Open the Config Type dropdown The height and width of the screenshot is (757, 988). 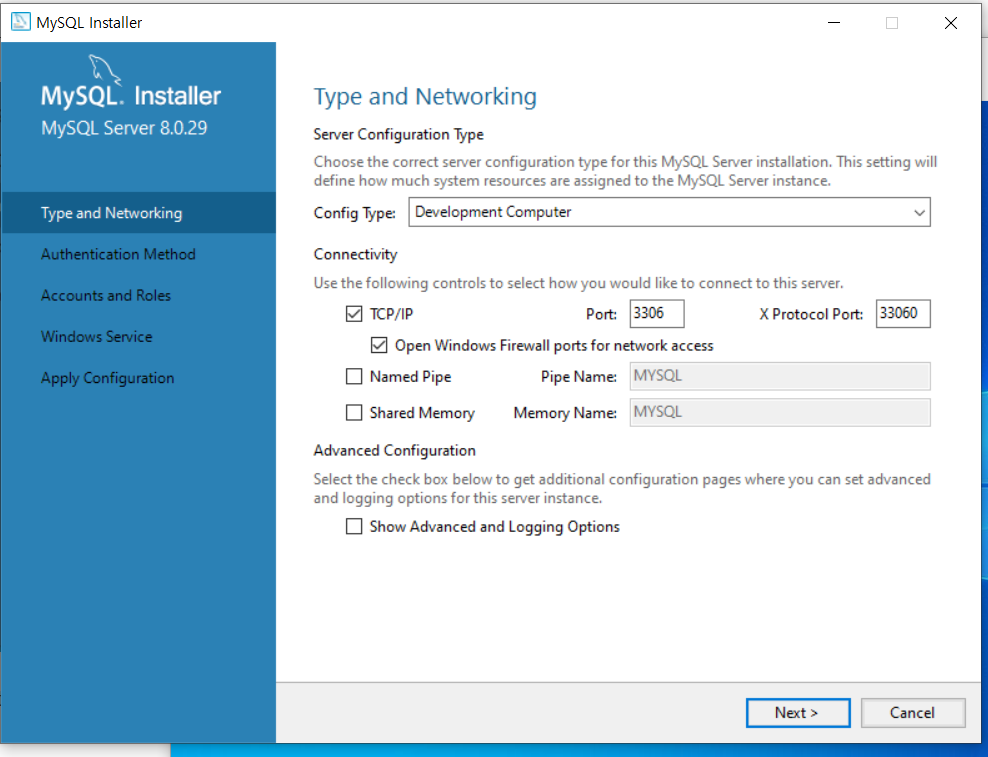(x=669, y=212)
